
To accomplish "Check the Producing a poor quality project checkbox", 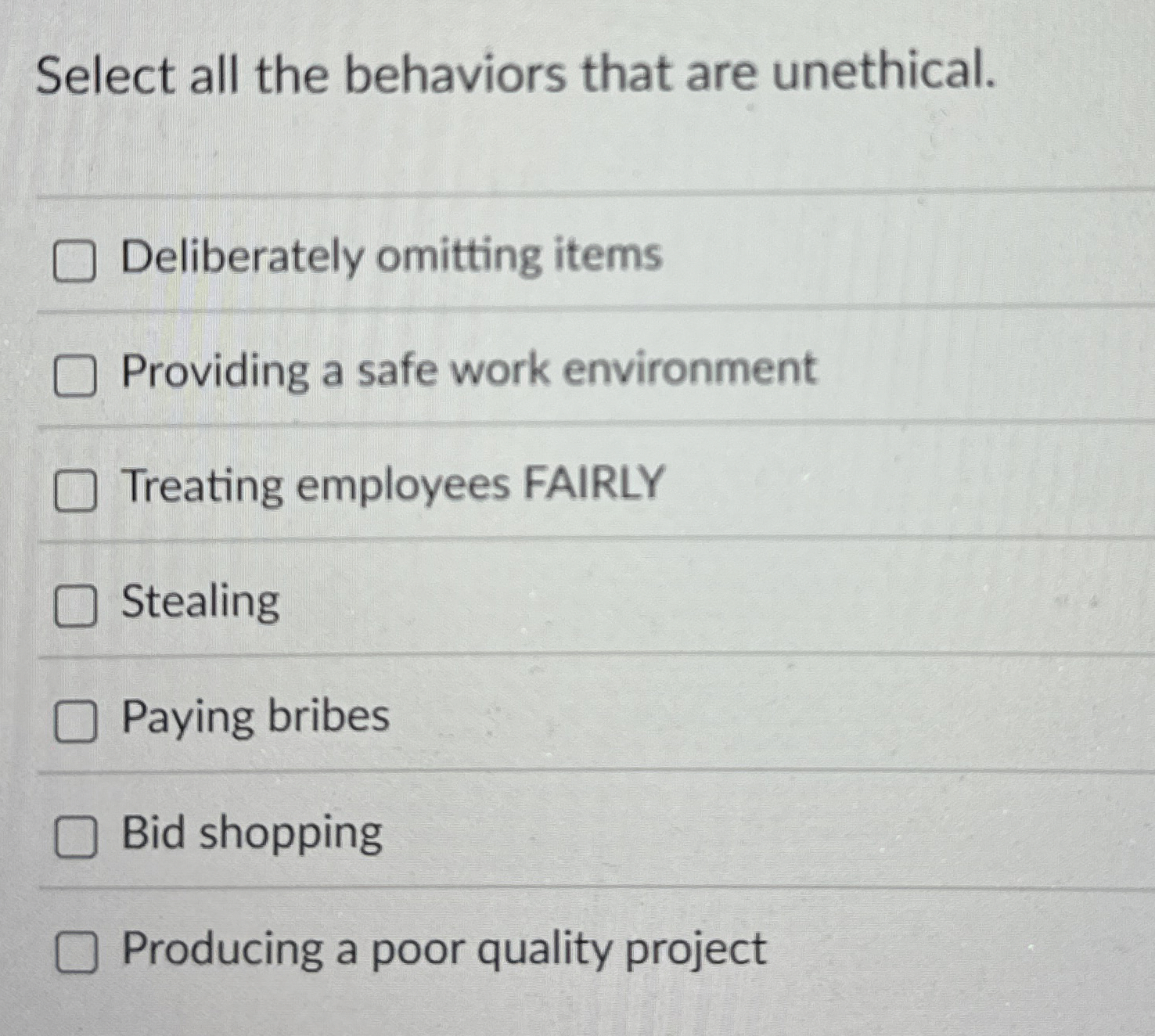I will [75, 950].
